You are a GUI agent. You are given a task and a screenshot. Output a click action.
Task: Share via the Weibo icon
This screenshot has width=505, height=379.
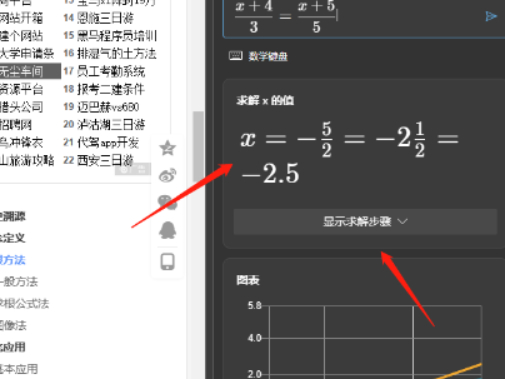(x=167, y=175)
